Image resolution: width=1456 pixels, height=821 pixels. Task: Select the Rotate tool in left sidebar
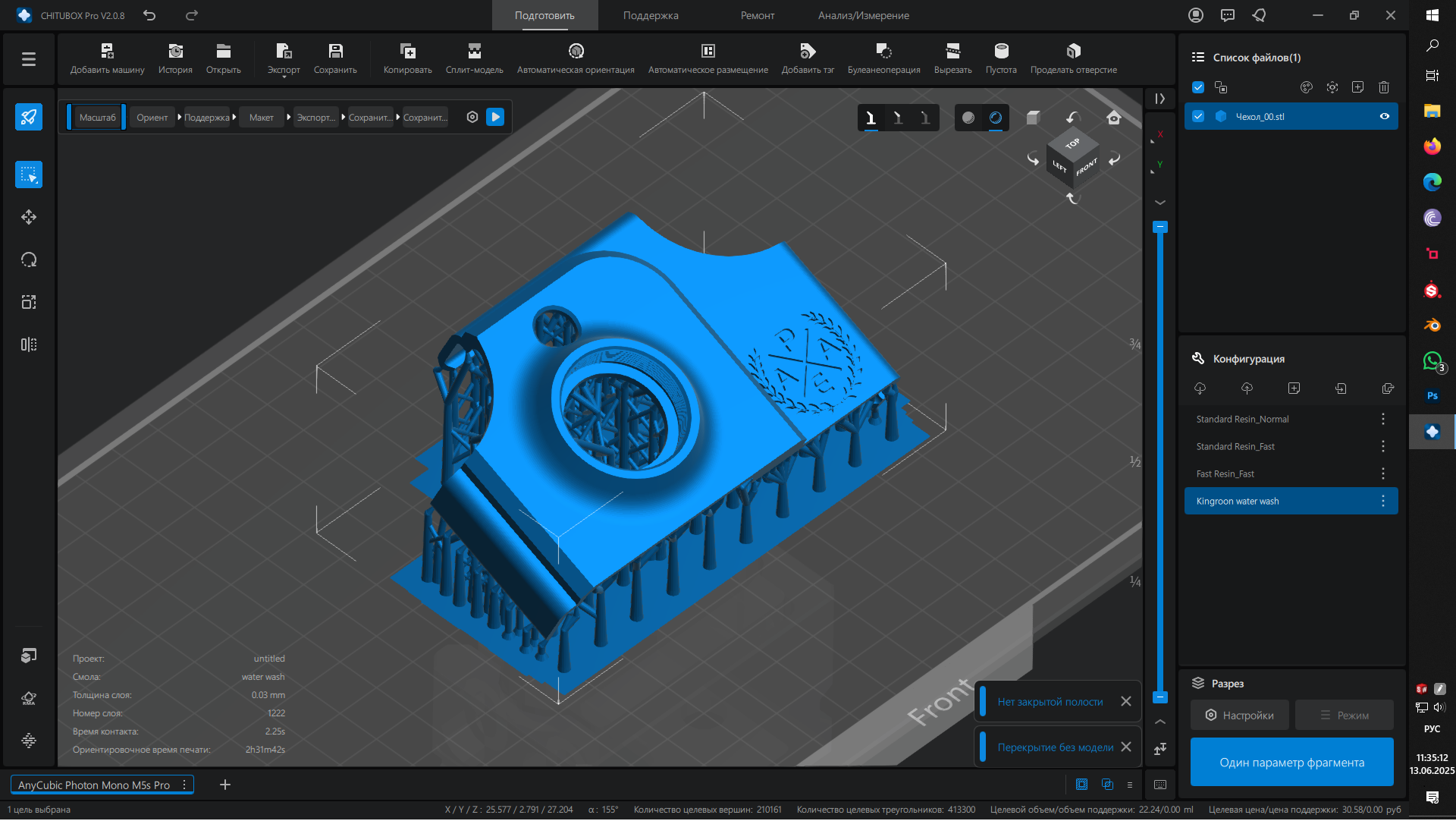pos(29,260)
